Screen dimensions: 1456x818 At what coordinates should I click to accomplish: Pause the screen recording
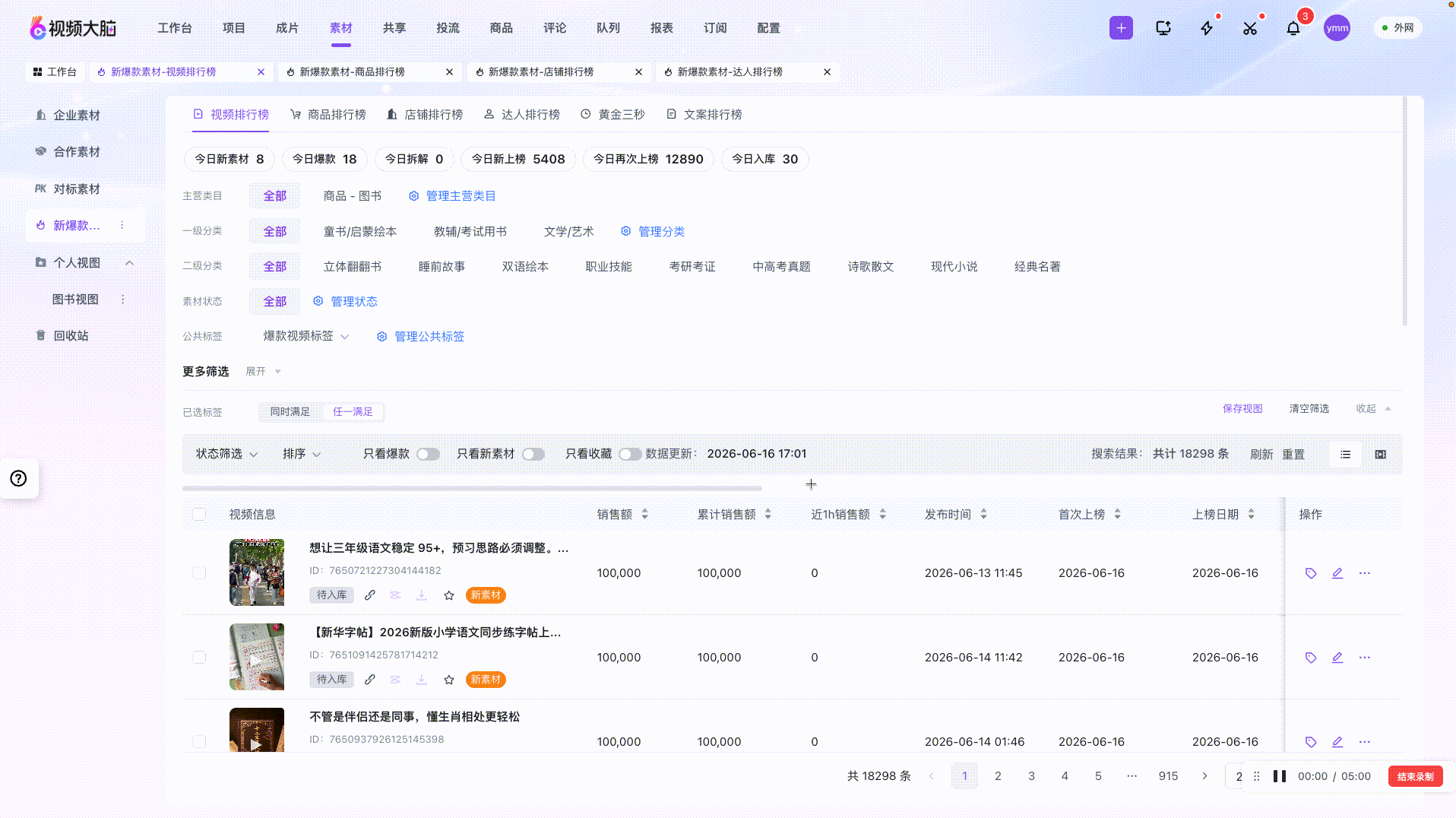[1280, 776]
